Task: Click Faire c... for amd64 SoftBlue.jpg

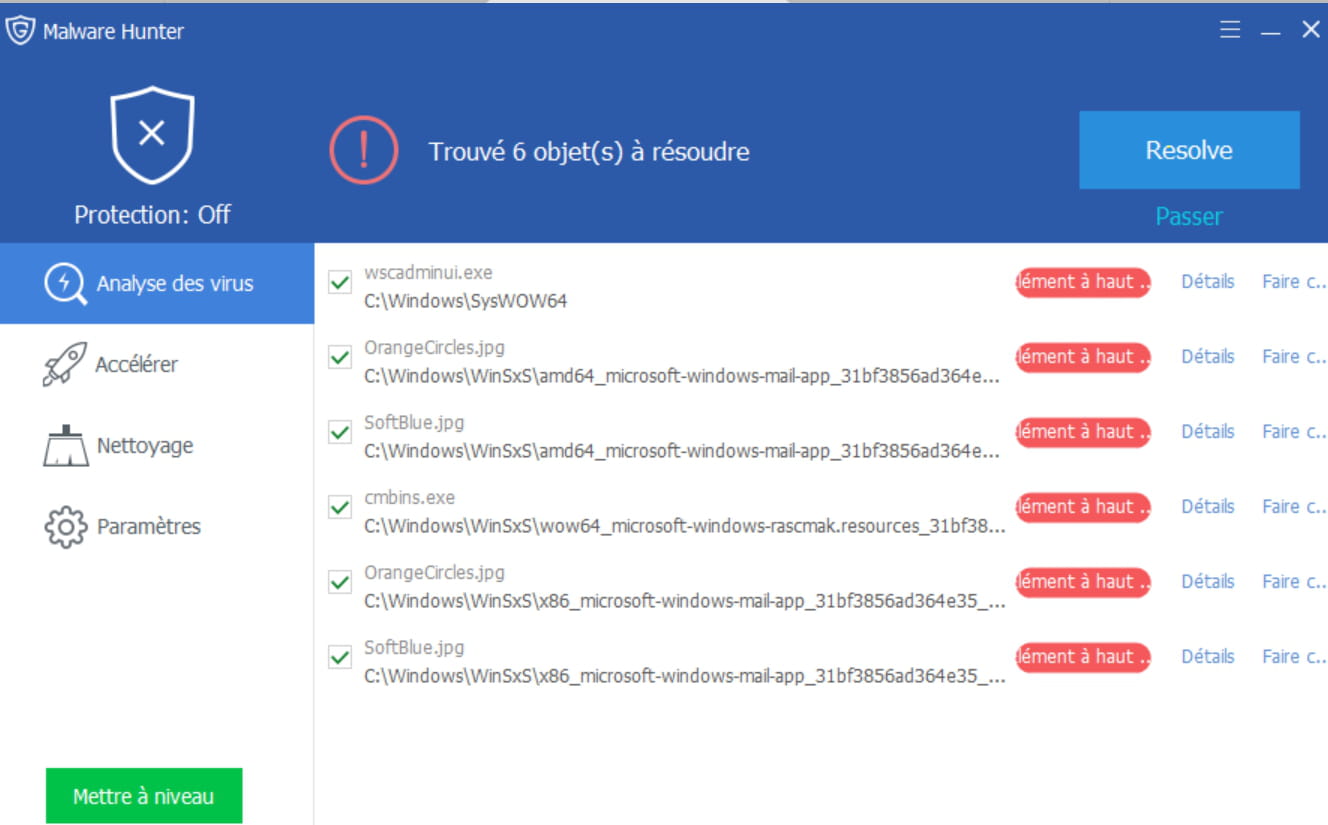Action: pyautogui.click(x=1294, y=432)
